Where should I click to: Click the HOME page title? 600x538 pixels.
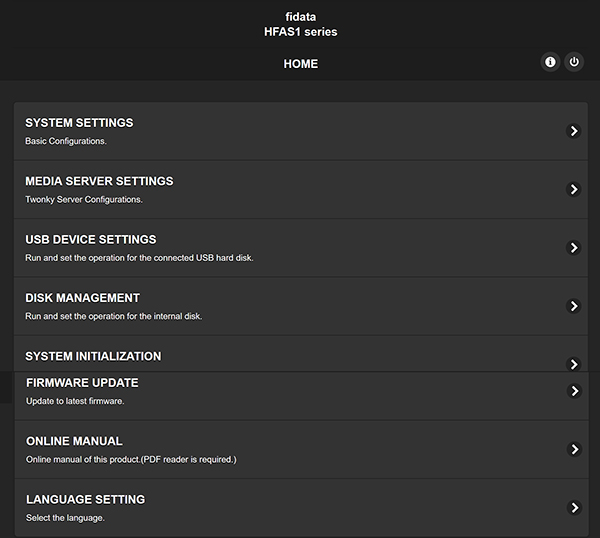pyautogui.click(x=301, y=64)
